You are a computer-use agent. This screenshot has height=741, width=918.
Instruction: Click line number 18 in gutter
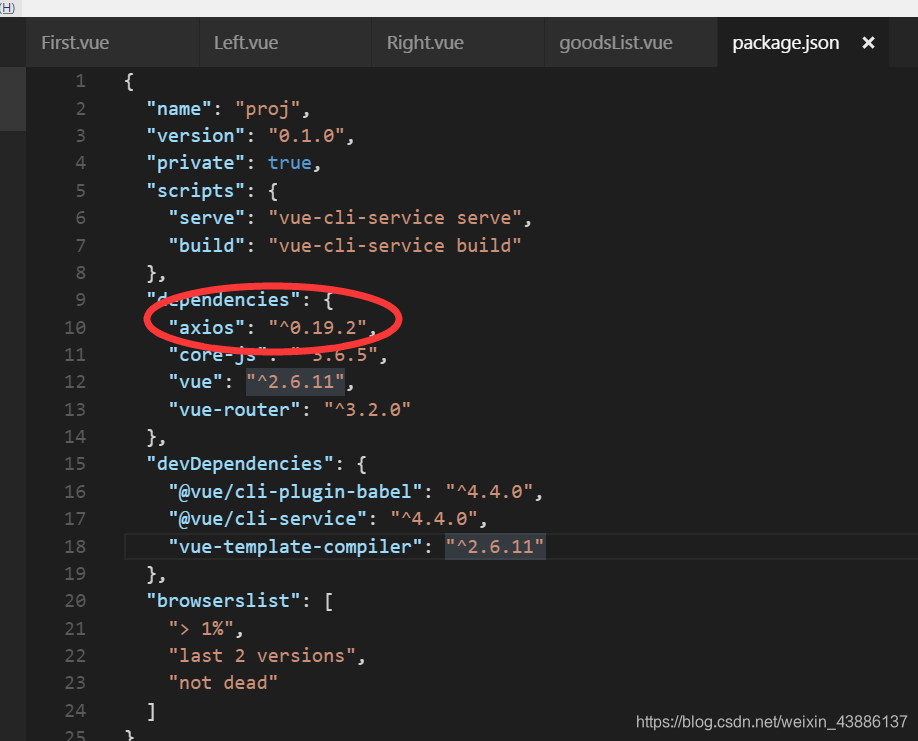pyautogui.click(x=75, y=546)
